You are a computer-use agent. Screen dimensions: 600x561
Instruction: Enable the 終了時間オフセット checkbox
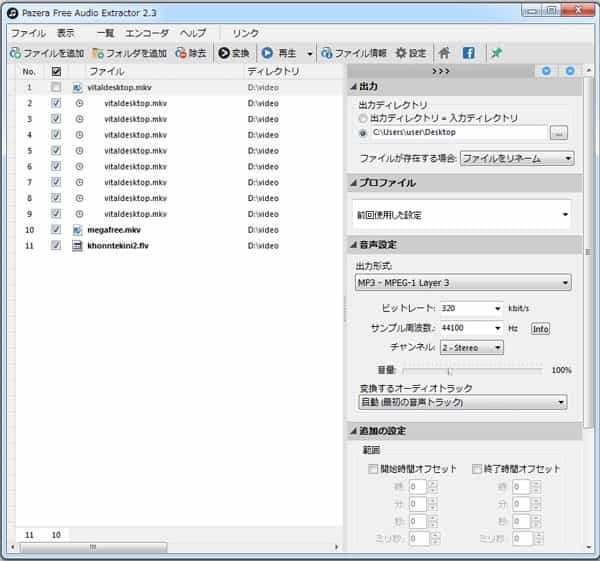click(476, 469)
